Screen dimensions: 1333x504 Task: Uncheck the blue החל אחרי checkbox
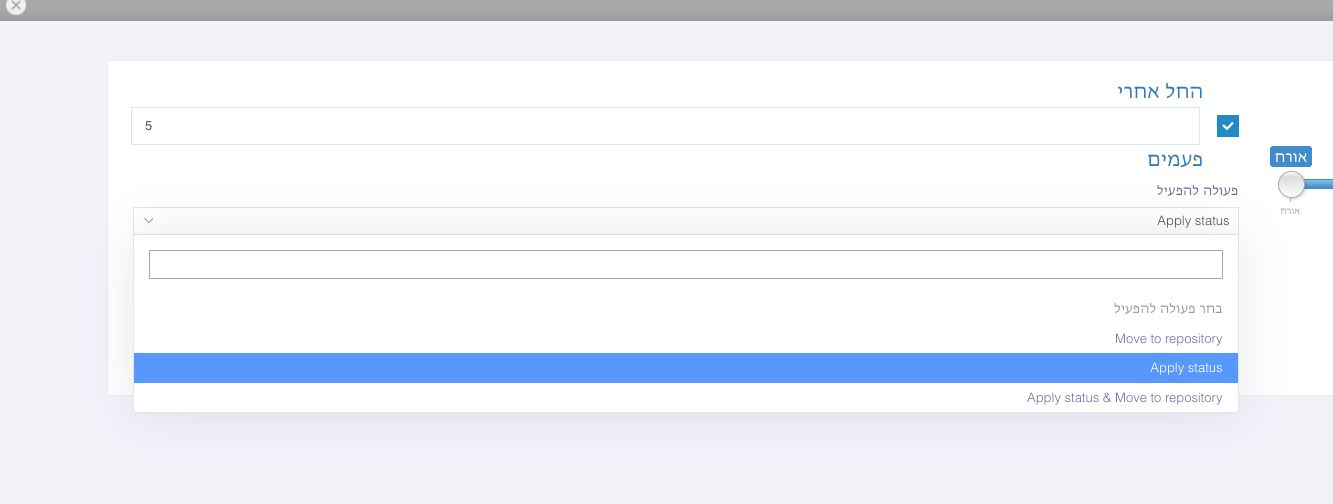(1228, 126)
